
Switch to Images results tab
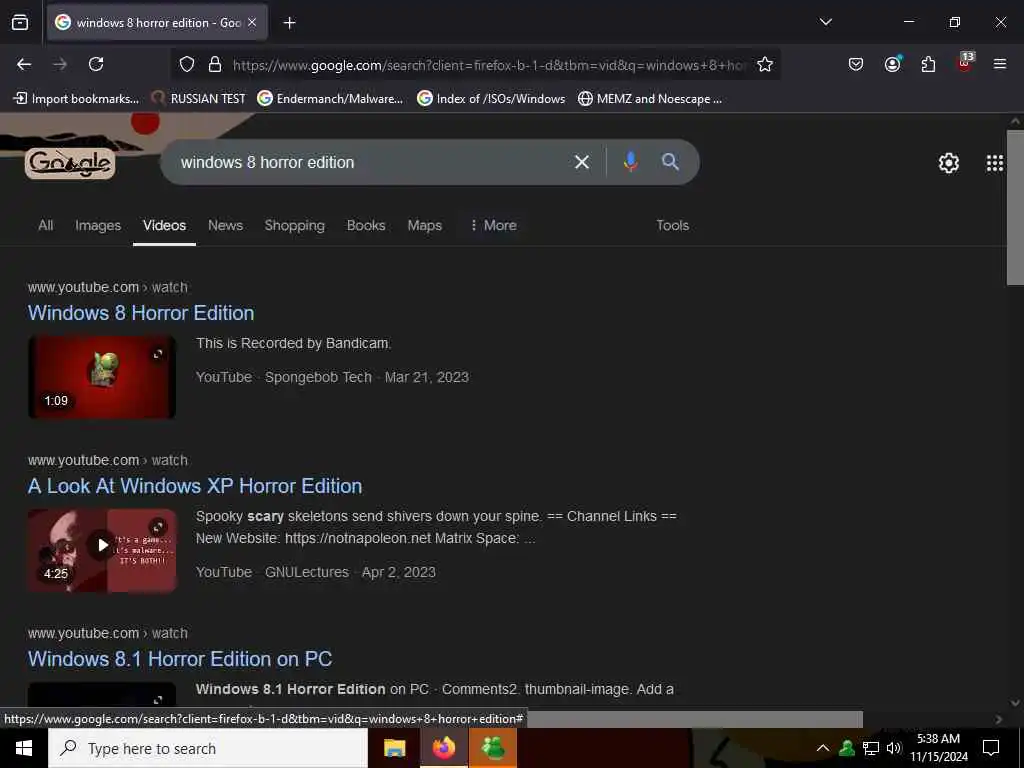coord(98,225)
